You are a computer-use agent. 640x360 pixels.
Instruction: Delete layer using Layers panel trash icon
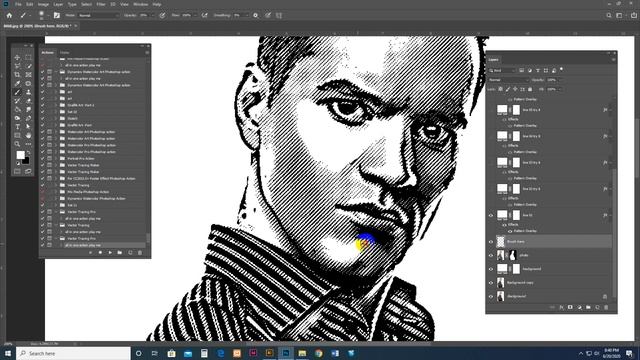pos(606,307)
